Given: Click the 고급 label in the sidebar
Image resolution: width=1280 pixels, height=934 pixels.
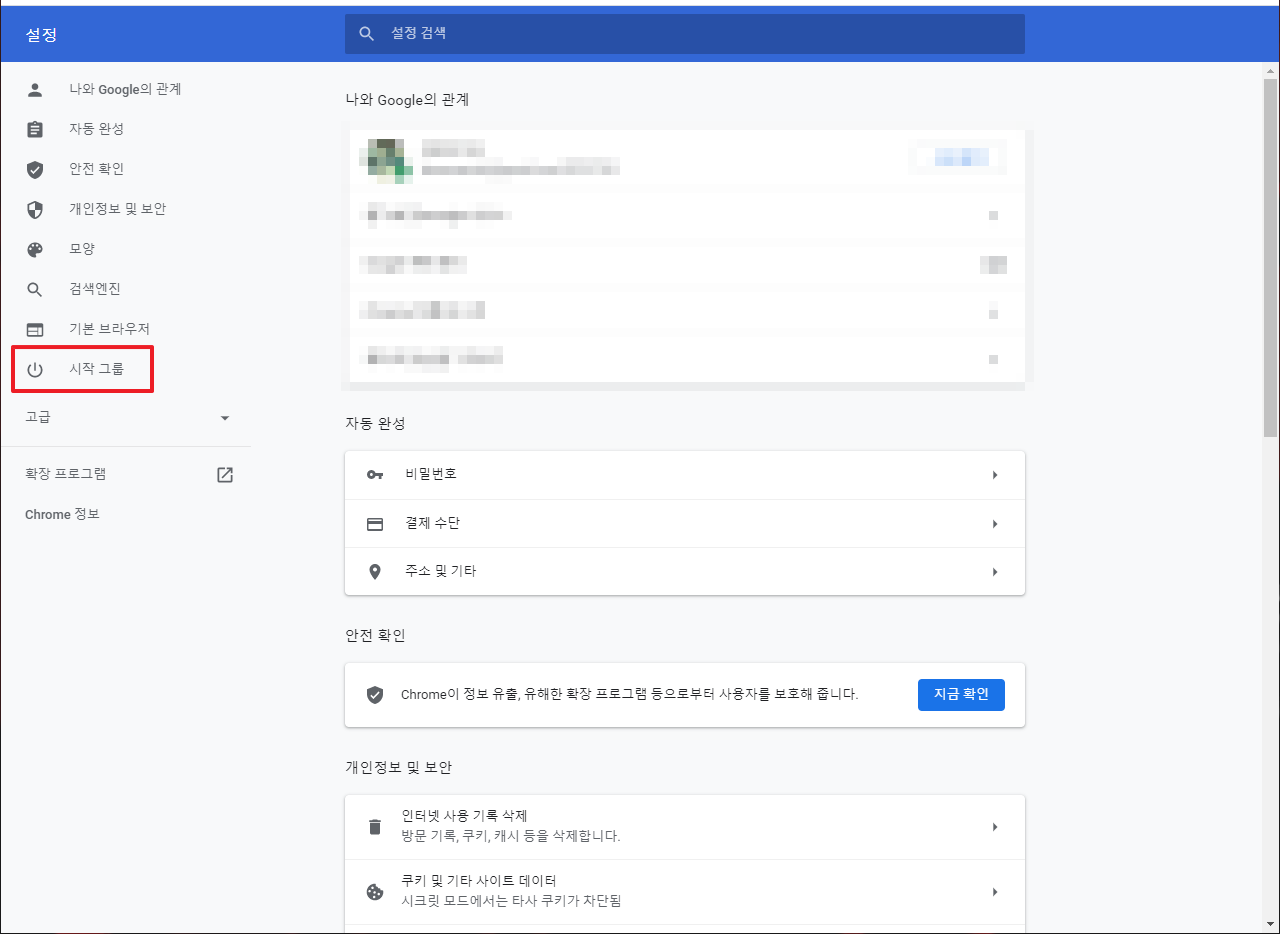Looking at the screenshot, I should [38, 417].
